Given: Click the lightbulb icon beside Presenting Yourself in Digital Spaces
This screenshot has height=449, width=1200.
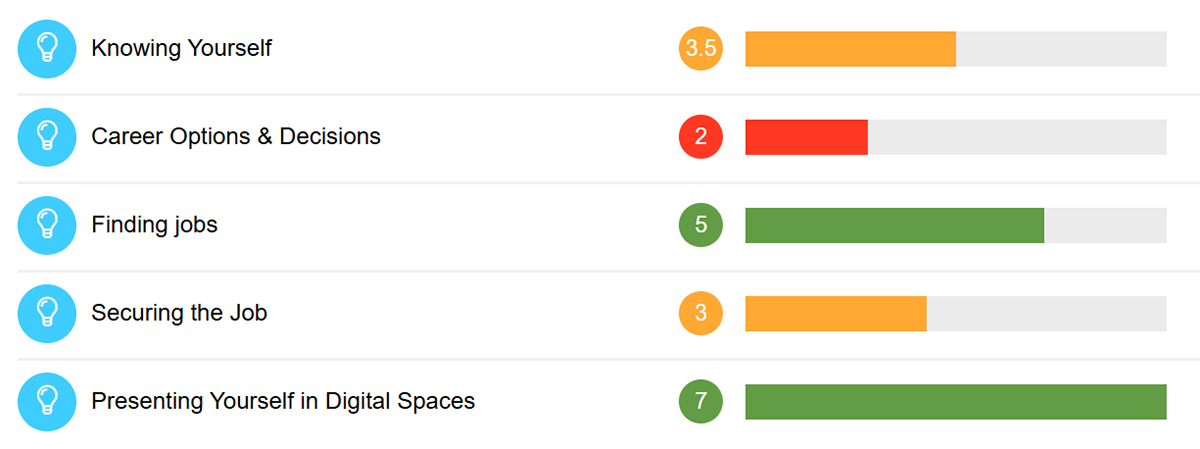Looking at the screenshot, I should 47,401.
